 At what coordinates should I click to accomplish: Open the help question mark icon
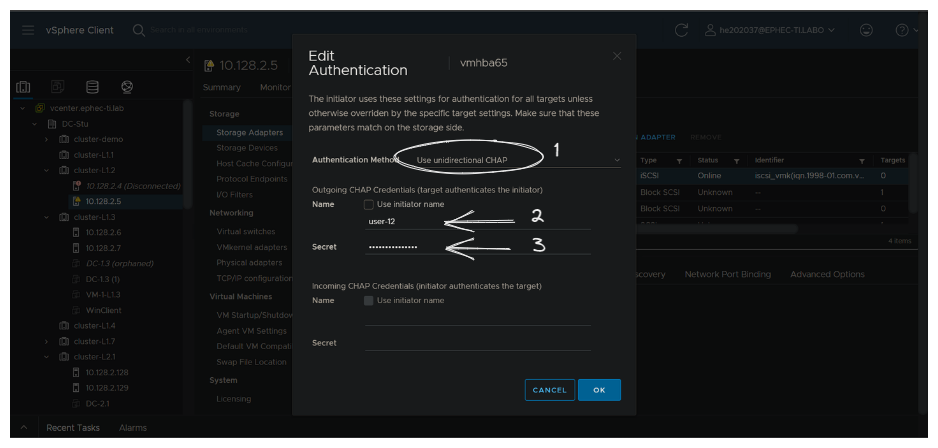(x=902, y=30)
